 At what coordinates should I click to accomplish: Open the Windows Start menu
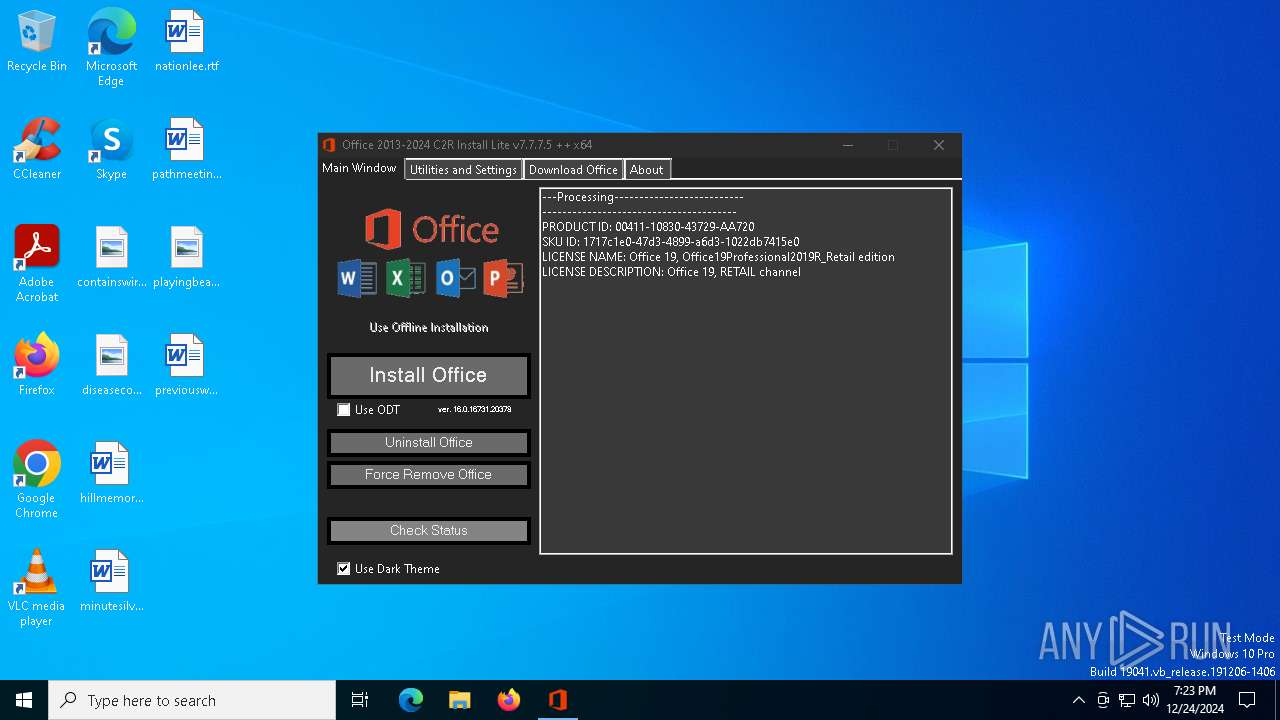(24, 700)
